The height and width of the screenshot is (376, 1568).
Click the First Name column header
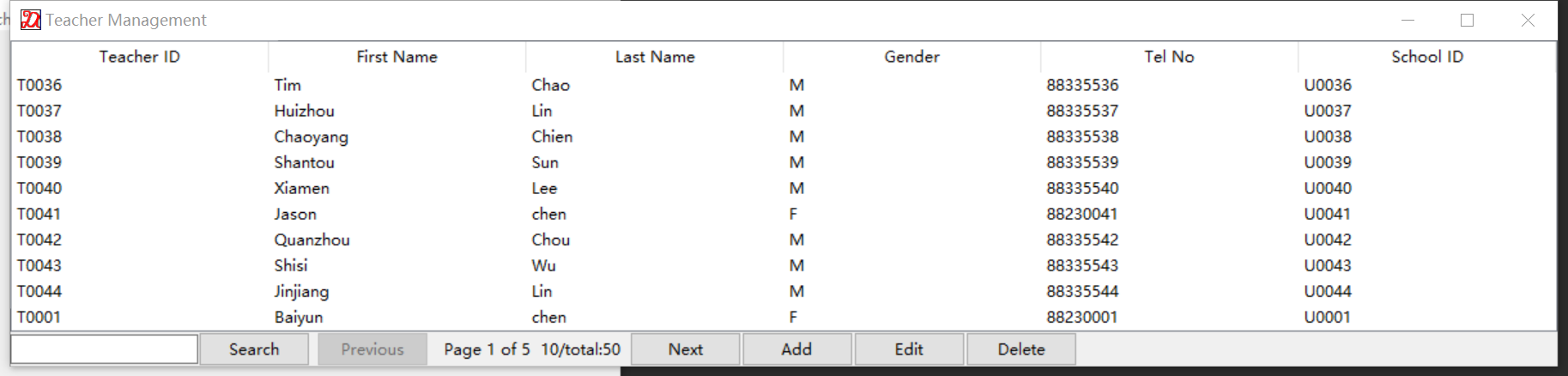click(x=397, y=57)
